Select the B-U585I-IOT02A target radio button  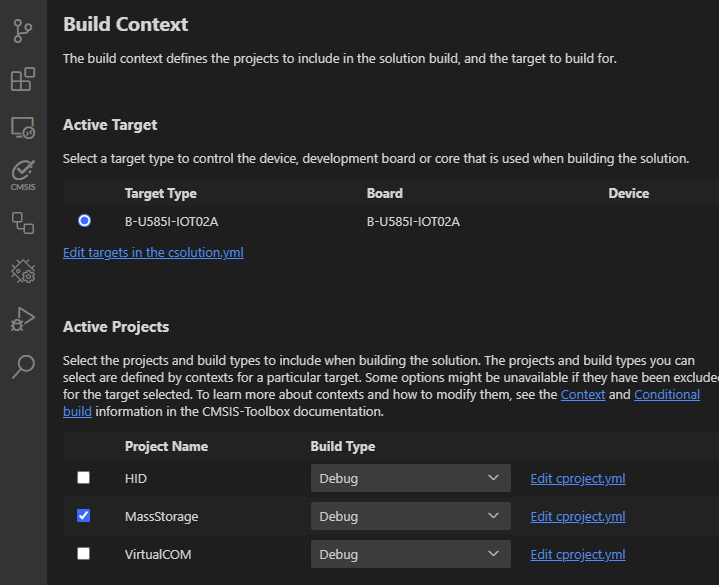(84, 221)
